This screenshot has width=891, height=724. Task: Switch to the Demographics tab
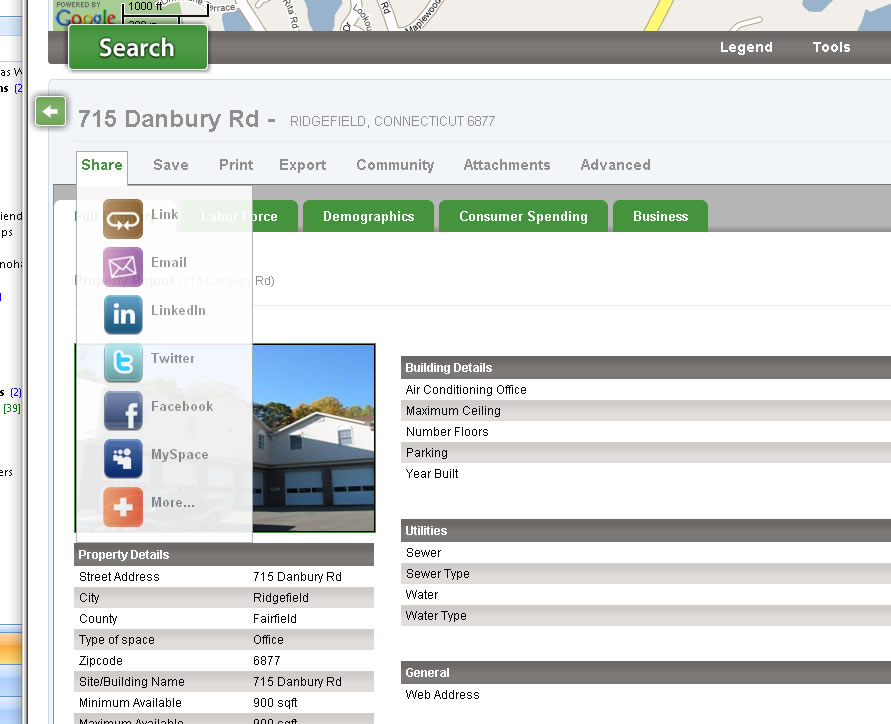(368, 216)
